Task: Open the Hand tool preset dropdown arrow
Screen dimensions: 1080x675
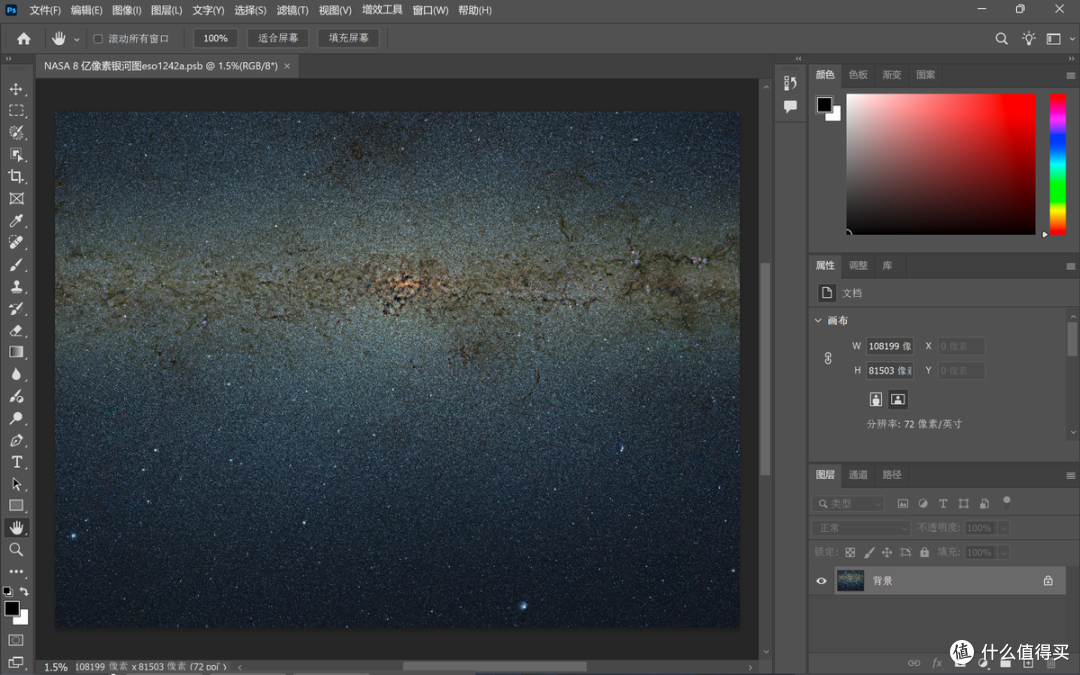Action: click(x=76, y=39)
